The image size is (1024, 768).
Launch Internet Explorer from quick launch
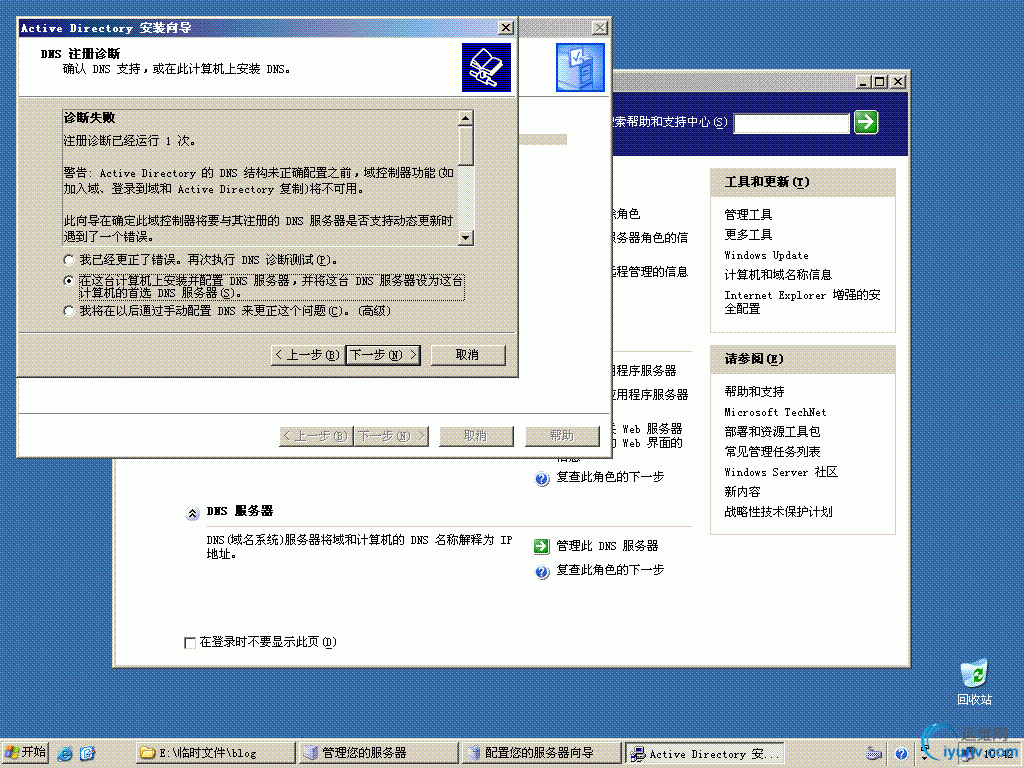pyautogui.click(x=65, y=754)
